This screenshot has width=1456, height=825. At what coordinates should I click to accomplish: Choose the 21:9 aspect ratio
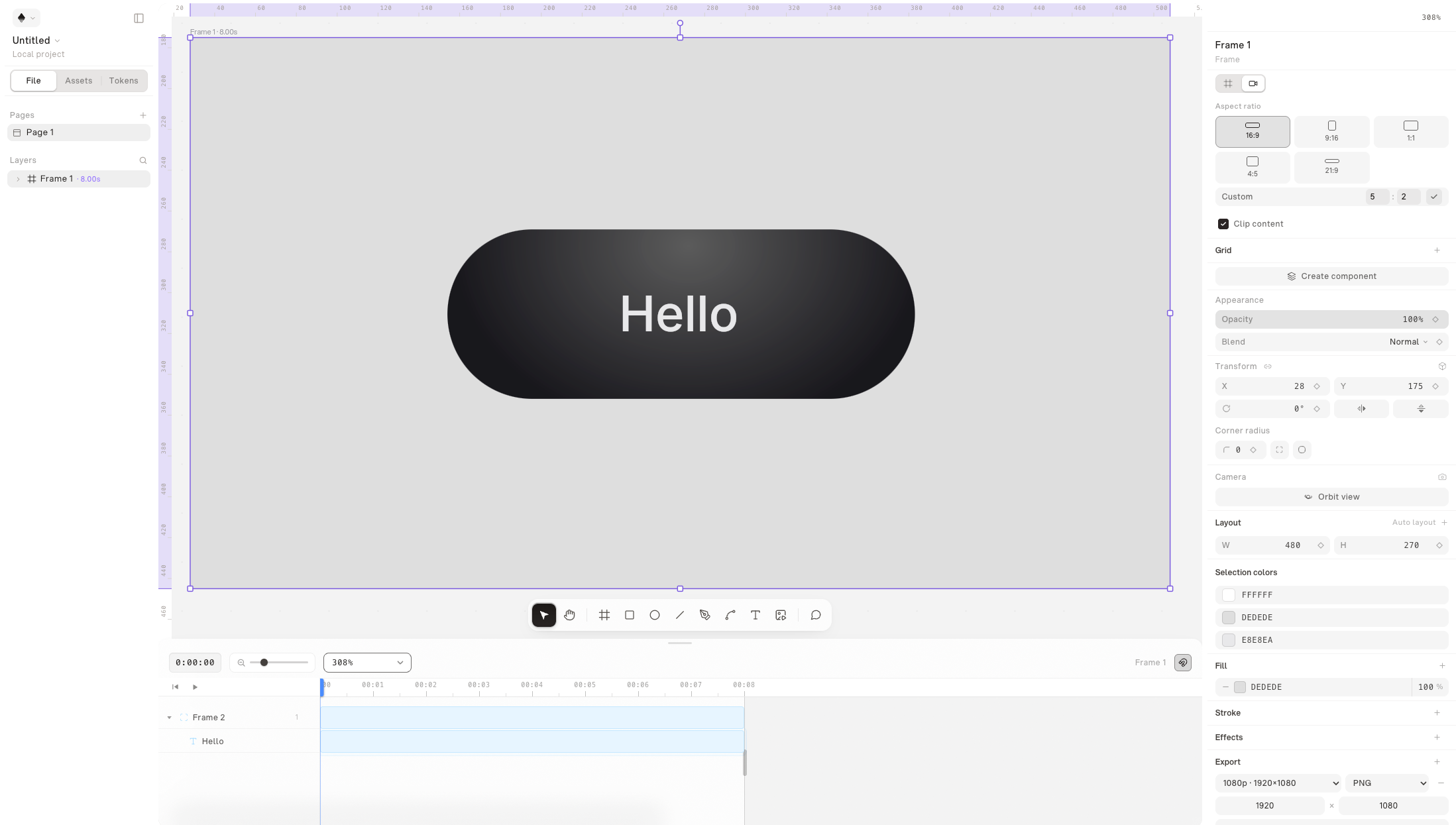[x=1331, y=167]
